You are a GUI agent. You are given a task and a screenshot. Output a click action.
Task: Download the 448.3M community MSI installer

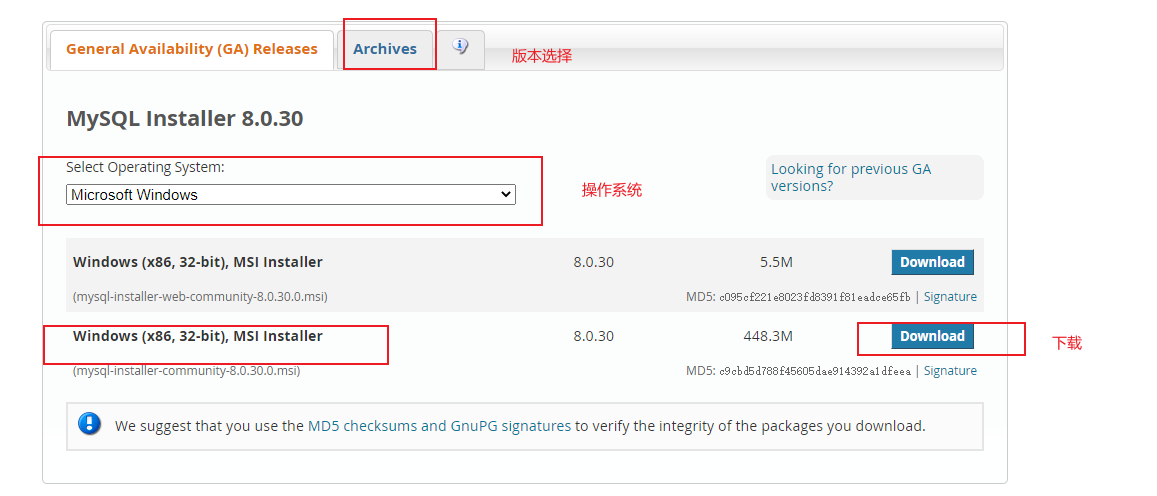point(933,336)
